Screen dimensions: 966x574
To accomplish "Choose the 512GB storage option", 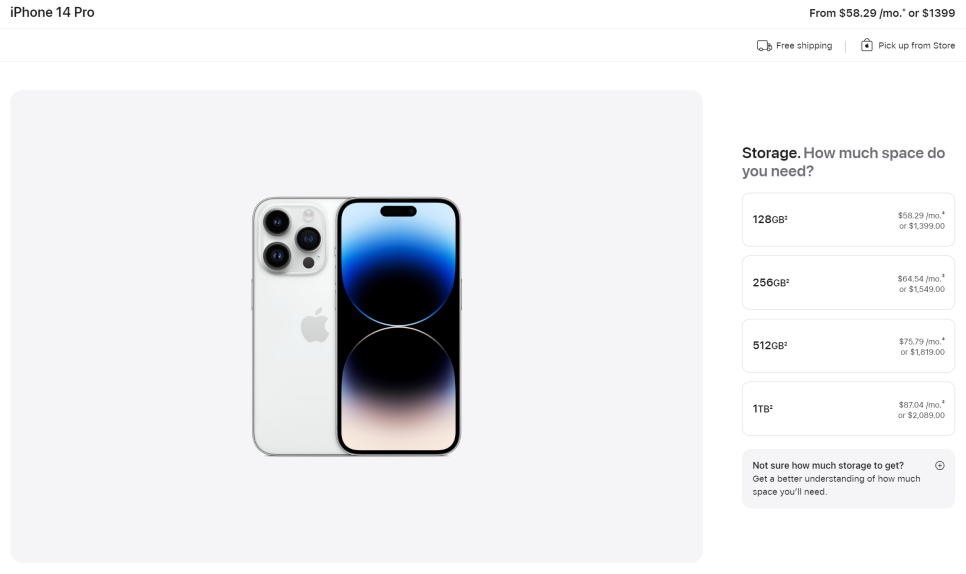I will 848,346.
